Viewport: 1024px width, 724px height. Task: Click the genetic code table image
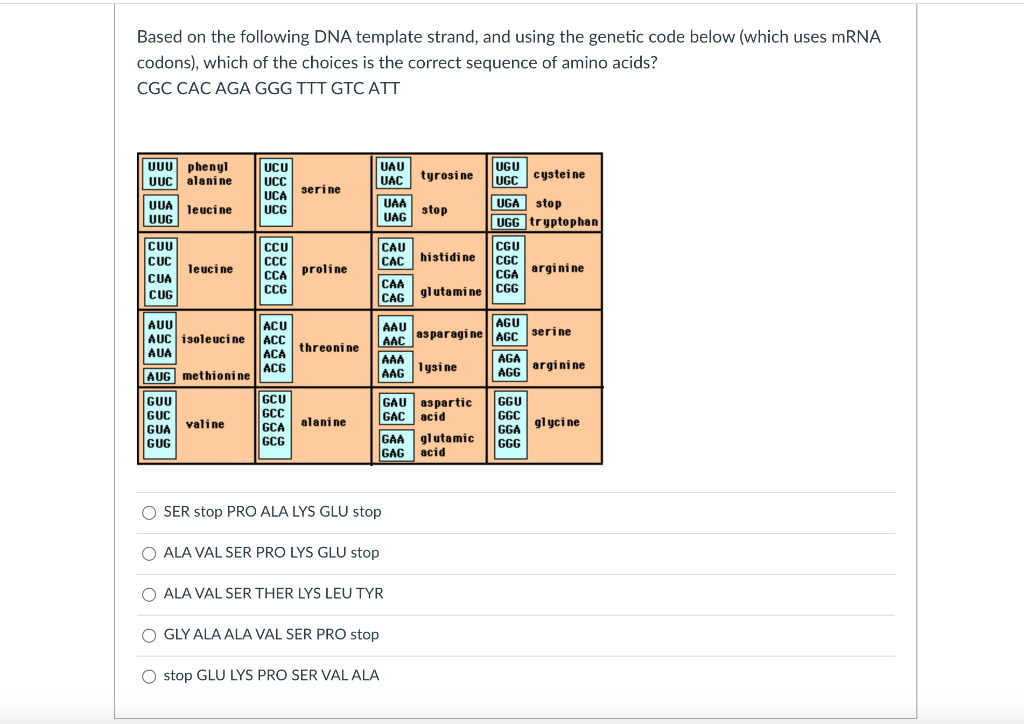pyautogui.click(x=370, y=307)
